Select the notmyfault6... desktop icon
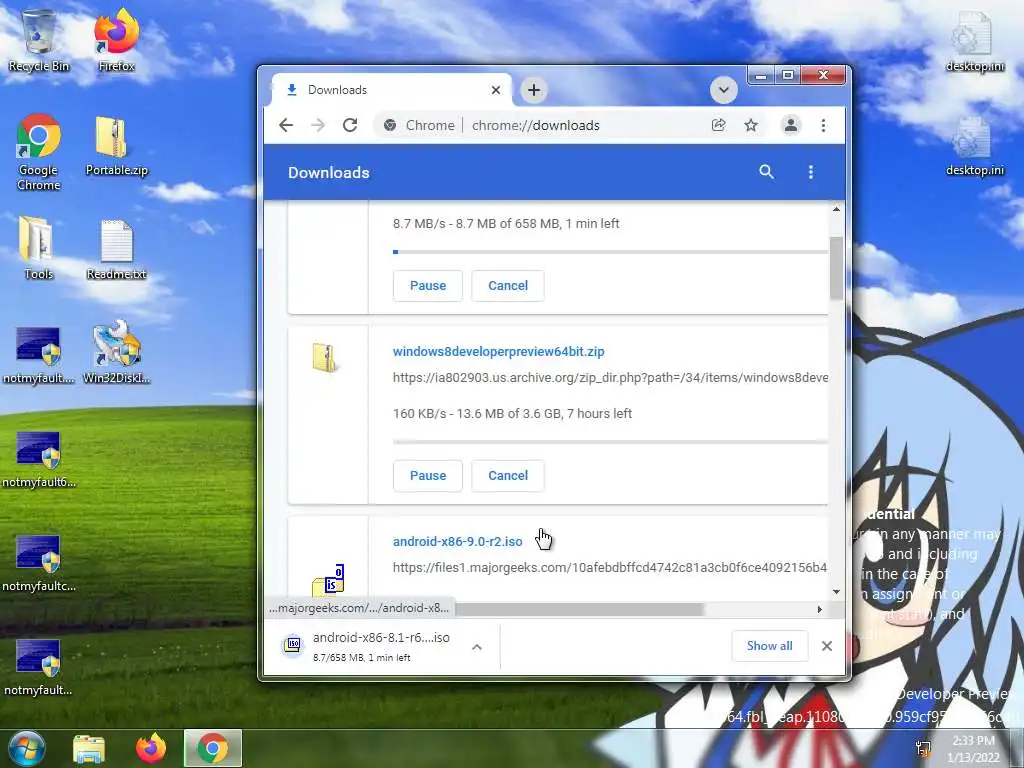1024x768 pixels. click(x=39, y=458)
